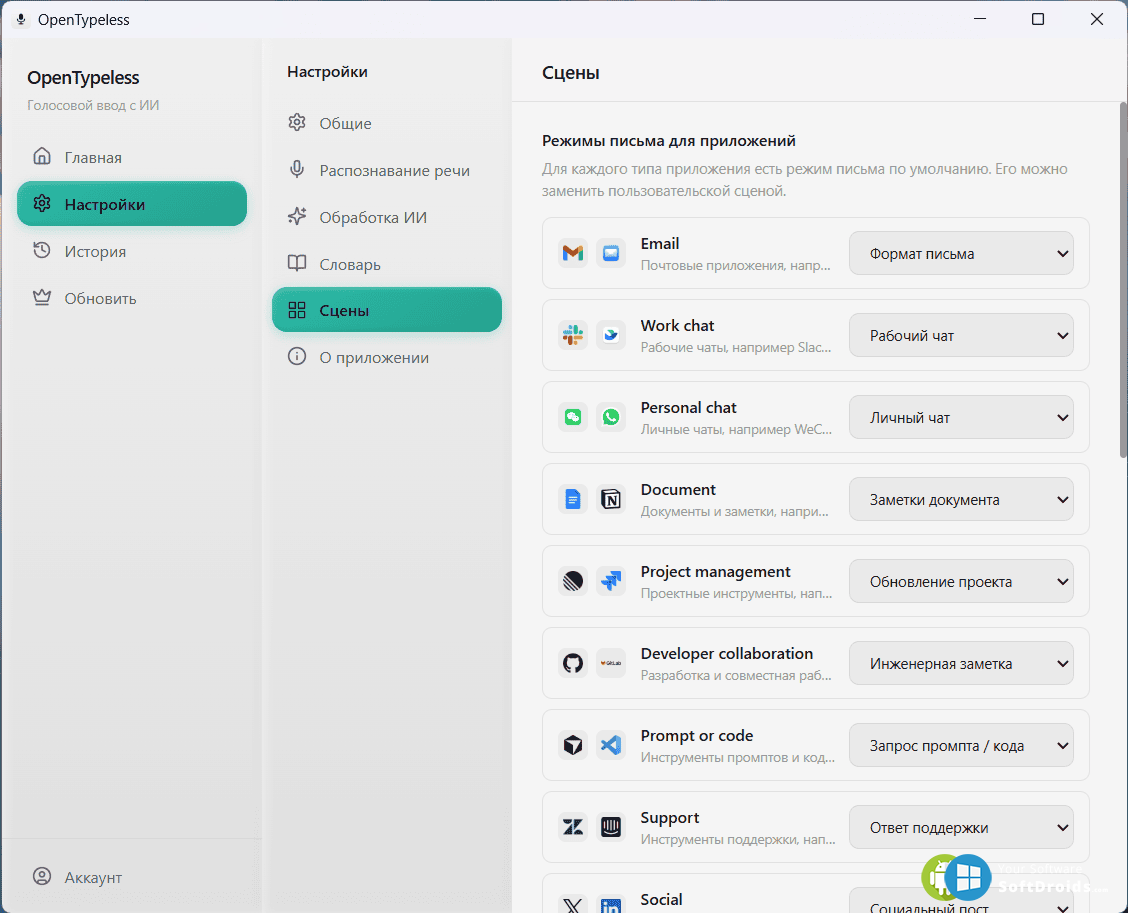Click the Google Docs icon in Document row

point(573,499)
